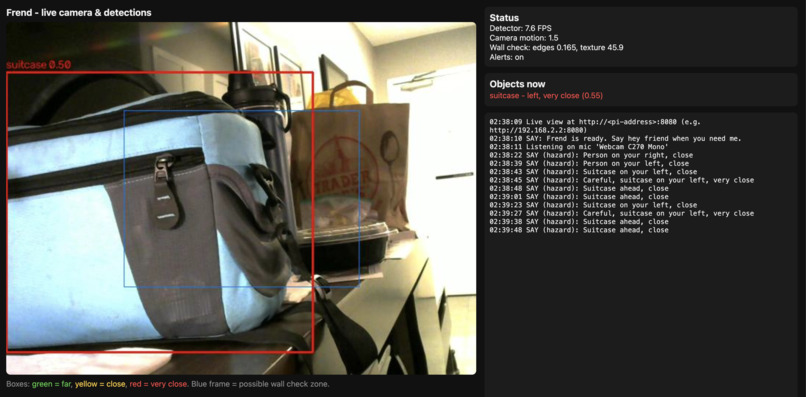The height and width of the screenshot is (397, 806).
Task: Select the 02:39:23 'Suitcase on your left' log line
Action: coord(593,205)
